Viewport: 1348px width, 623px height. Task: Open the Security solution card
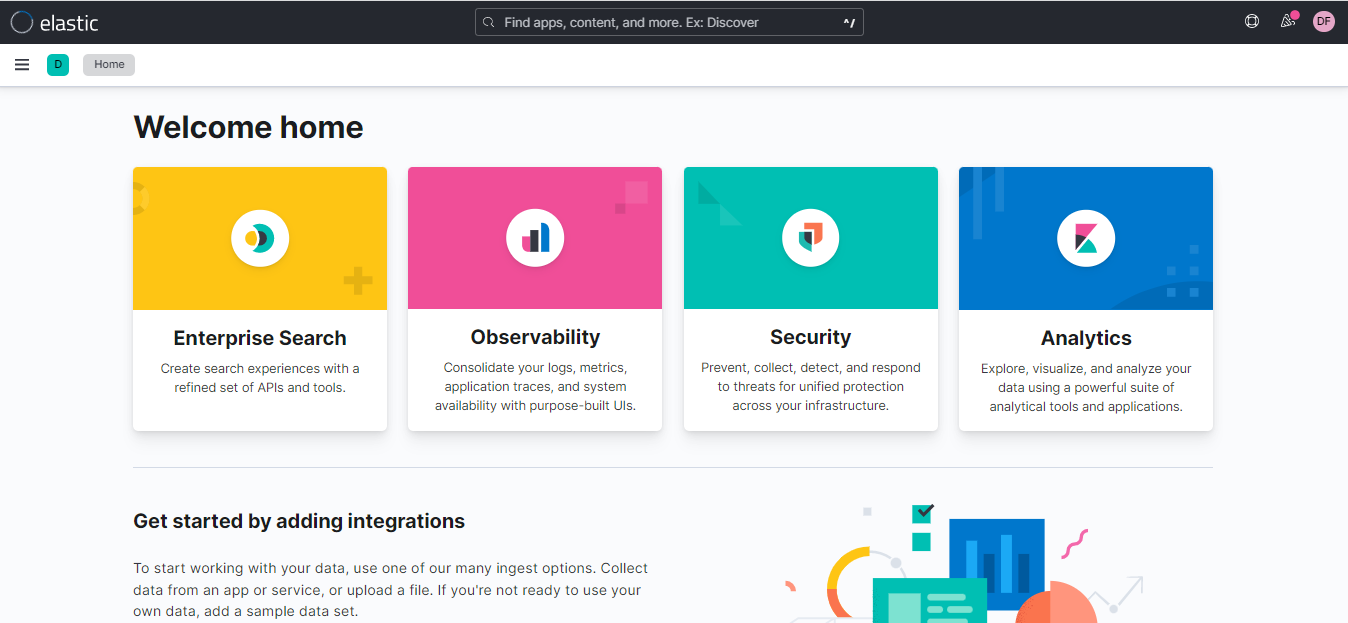(810, 298)
